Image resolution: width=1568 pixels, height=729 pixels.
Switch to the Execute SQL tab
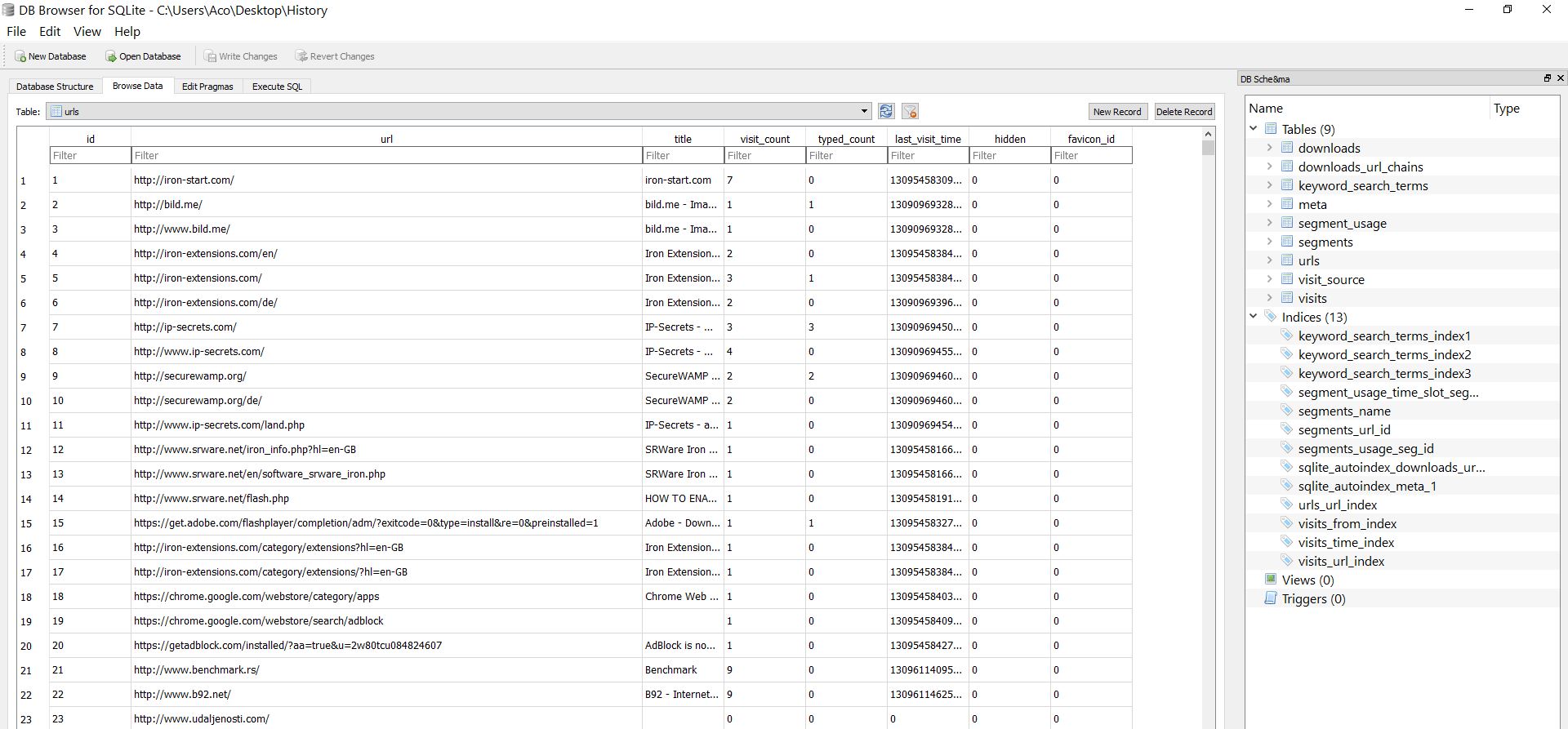tap(277, 87)
